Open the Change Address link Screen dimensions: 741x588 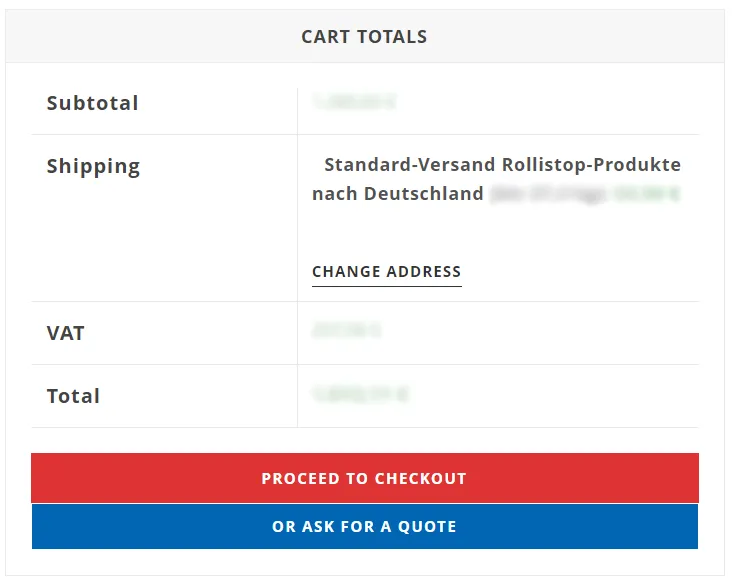(386, 272)
